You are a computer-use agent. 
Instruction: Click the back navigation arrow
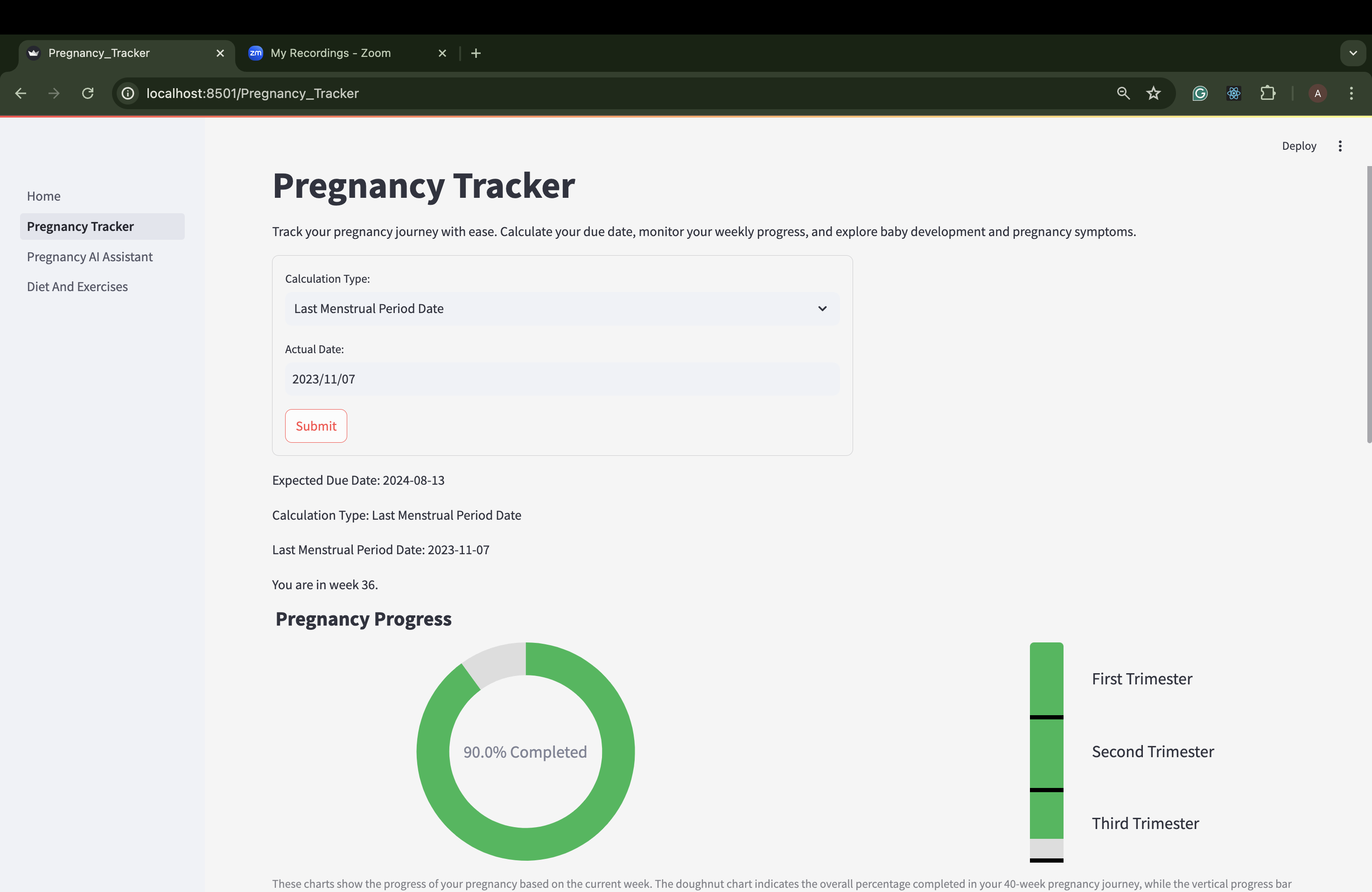coord(21,93)
